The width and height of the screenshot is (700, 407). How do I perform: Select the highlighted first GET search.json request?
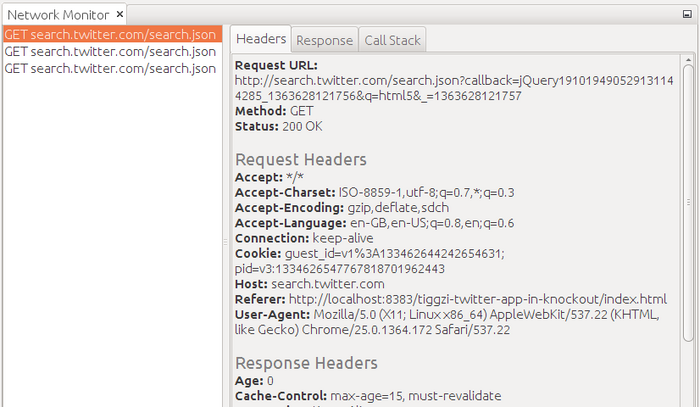(112, 34)
